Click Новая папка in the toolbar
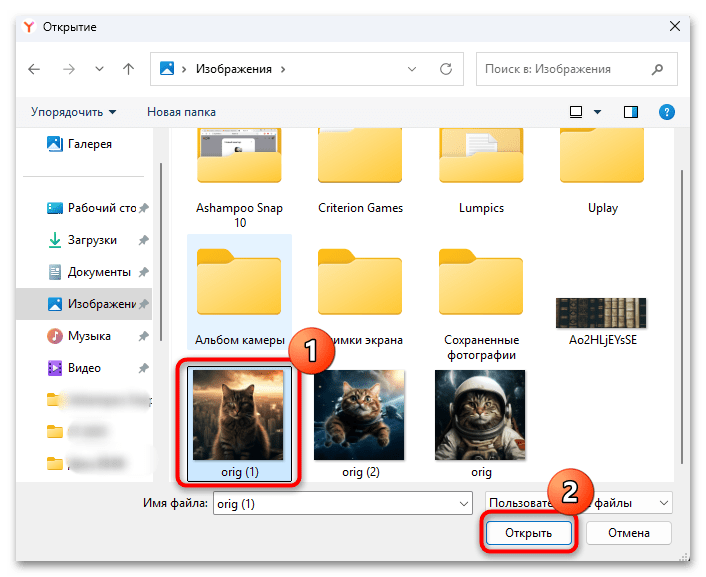Viewport: 706px width, 577px height. (181, 112)
